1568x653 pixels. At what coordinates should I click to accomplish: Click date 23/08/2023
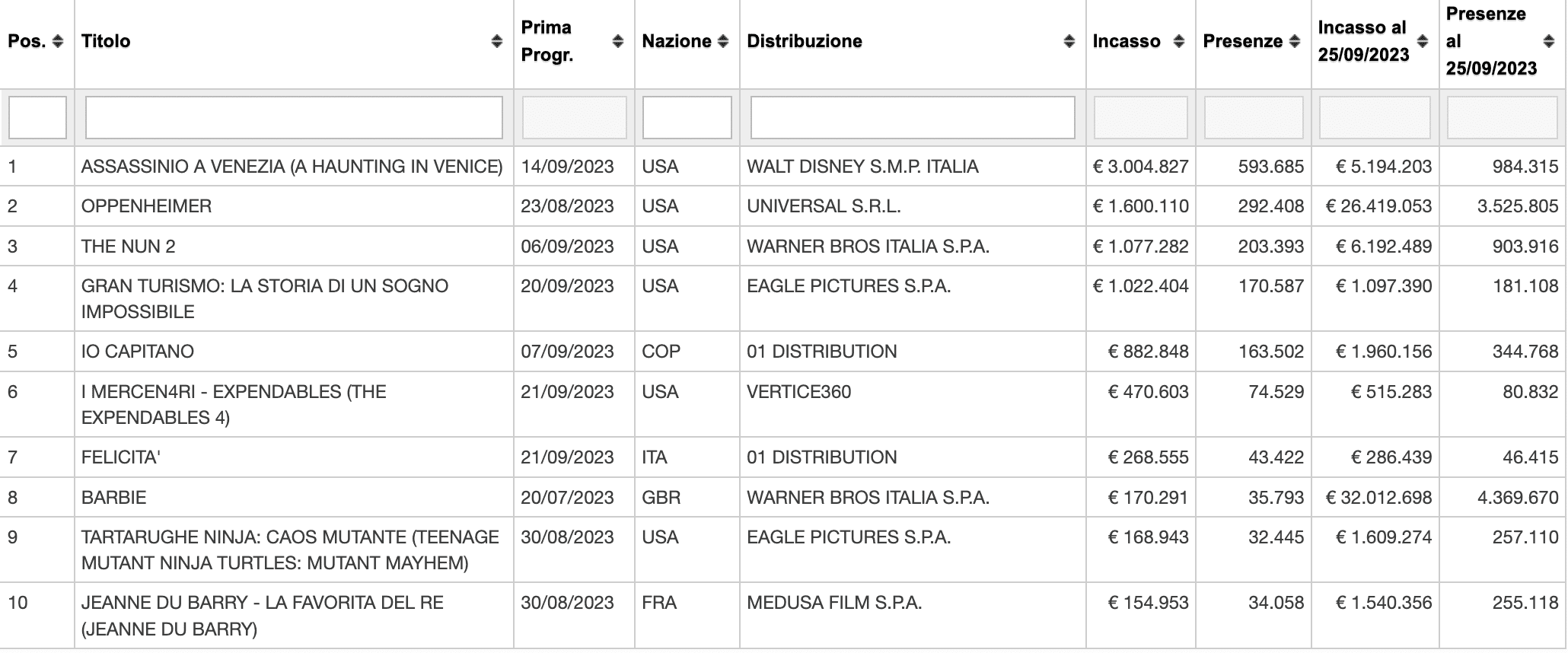pyautogui.click(x=567, y=206)
